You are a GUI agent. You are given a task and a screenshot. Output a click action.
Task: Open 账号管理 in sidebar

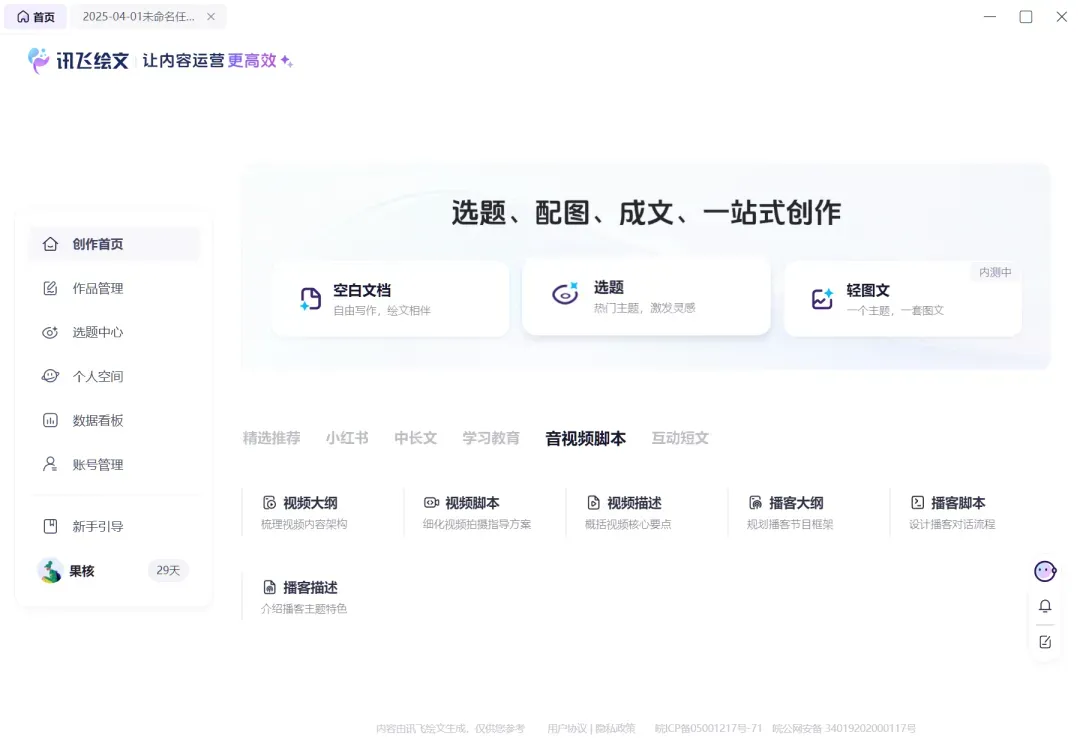[114, 464]
